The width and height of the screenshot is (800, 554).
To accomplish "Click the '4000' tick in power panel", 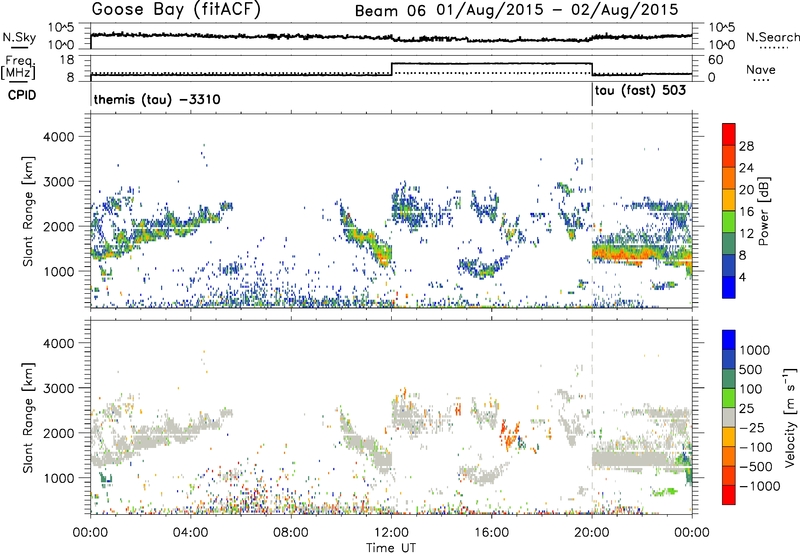I will pyautogui.click(x=59, y=137).
